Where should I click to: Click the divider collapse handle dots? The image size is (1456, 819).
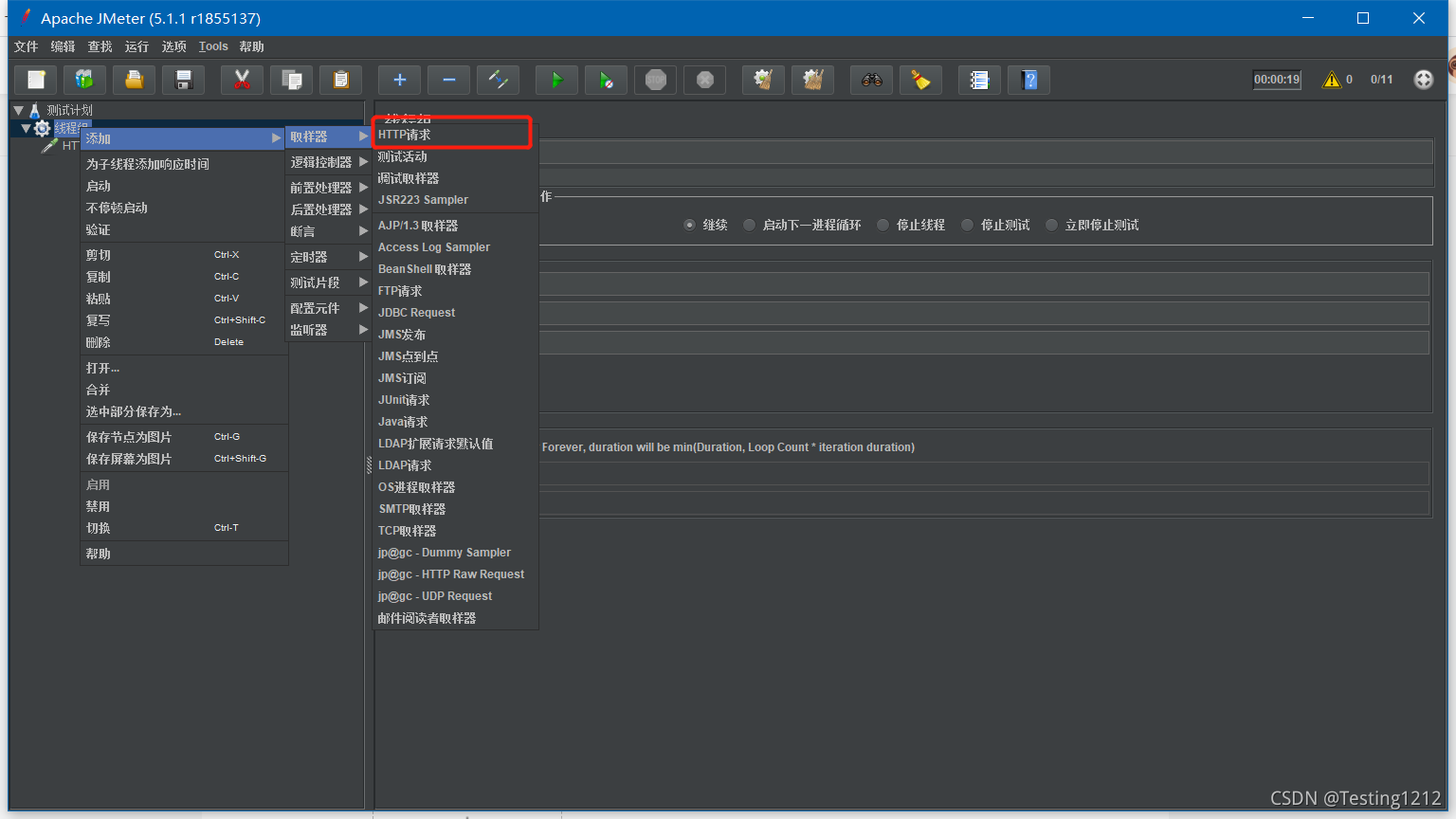(369, 464)
